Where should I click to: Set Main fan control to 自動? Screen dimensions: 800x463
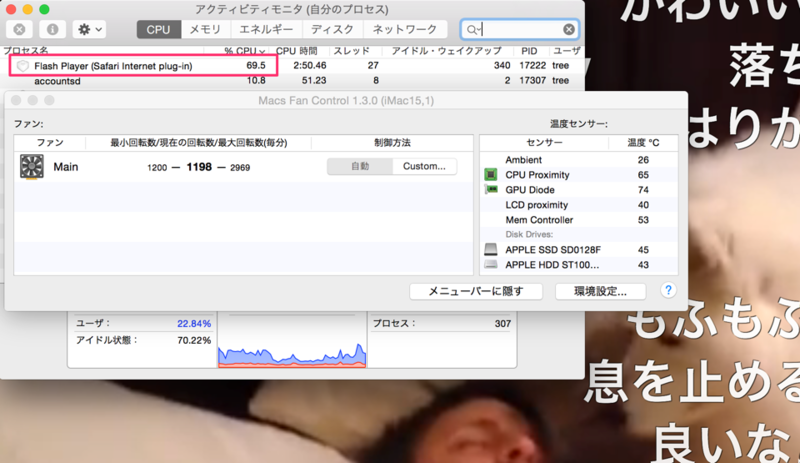point(360,166)
